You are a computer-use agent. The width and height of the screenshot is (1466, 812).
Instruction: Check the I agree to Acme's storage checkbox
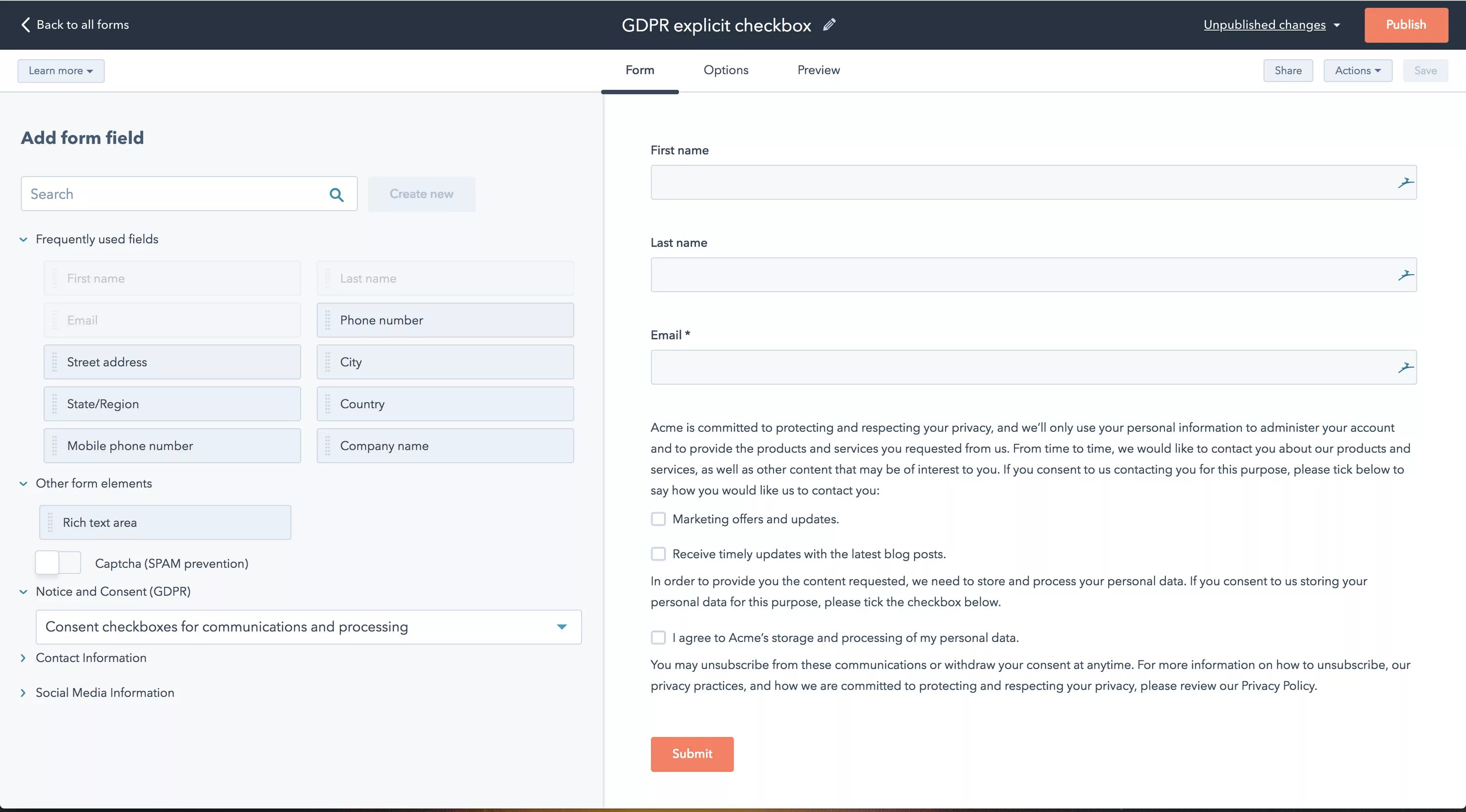click(658, 637)
